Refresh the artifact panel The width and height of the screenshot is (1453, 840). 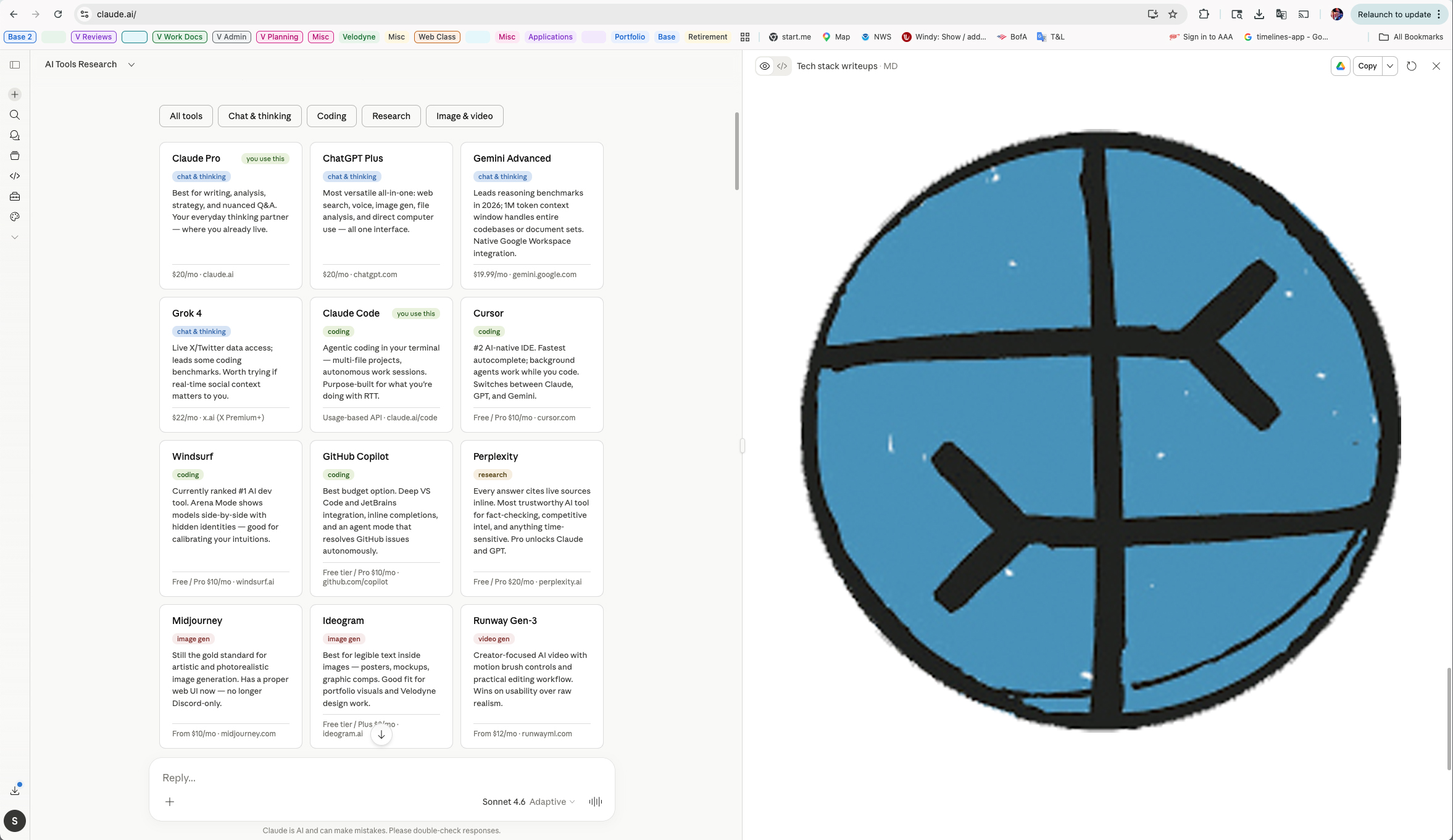tap(1412, 66)
